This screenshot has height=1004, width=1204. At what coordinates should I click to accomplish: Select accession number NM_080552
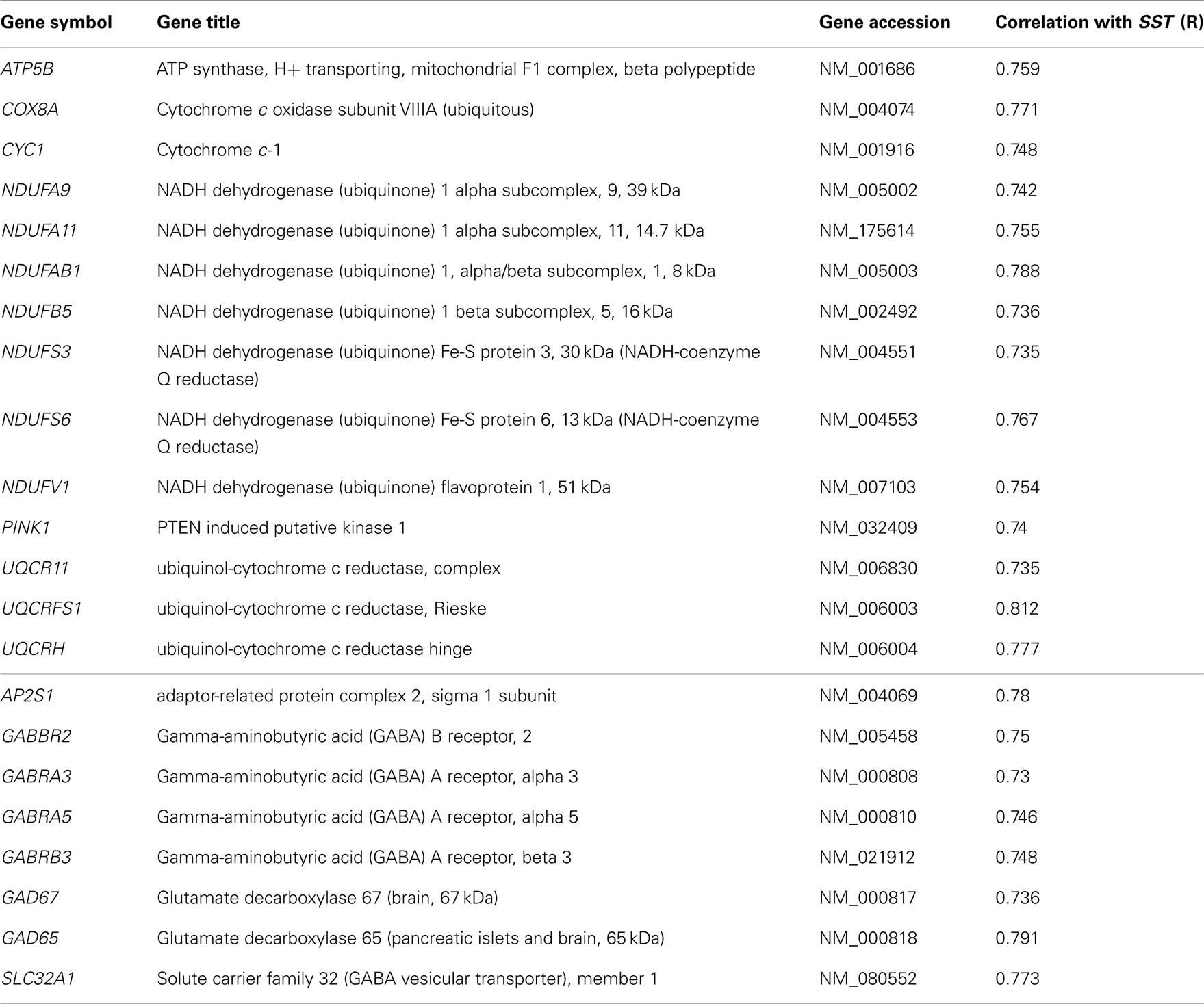(x=868, y=979)
